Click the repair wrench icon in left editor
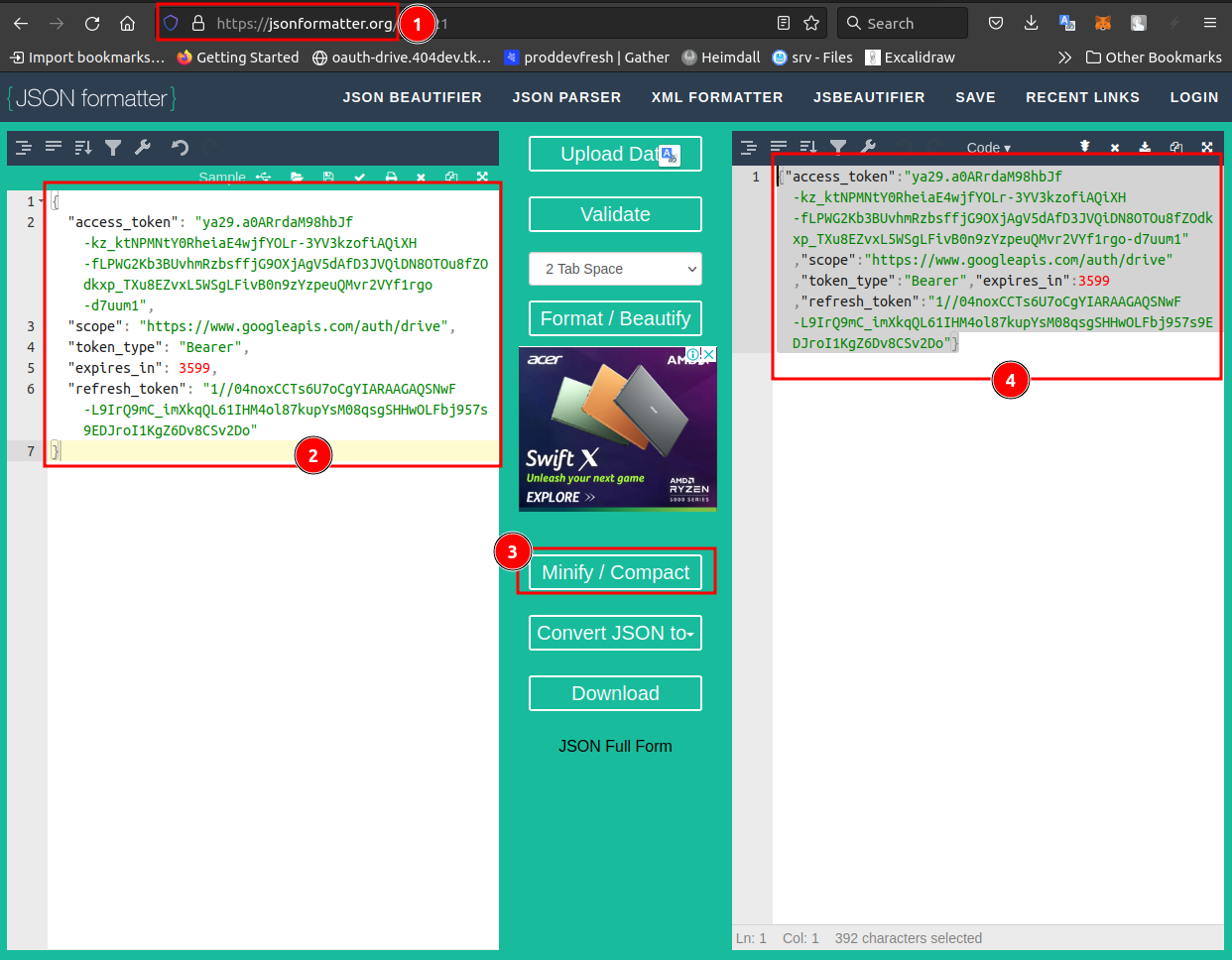The width and height of the screenshot is (1232, 962). [x=143, y=148]
